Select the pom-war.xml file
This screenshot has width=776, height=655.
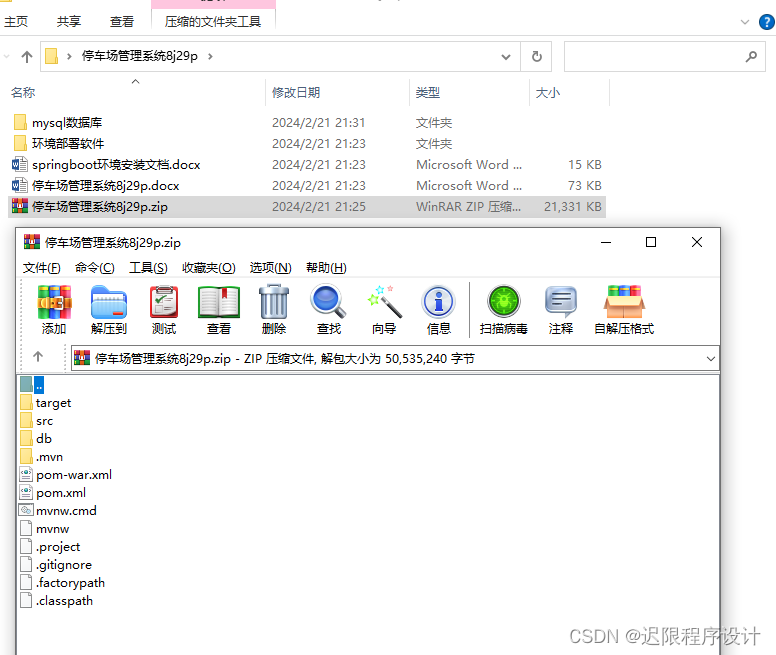pyautogui.click(x=66, y=475)
